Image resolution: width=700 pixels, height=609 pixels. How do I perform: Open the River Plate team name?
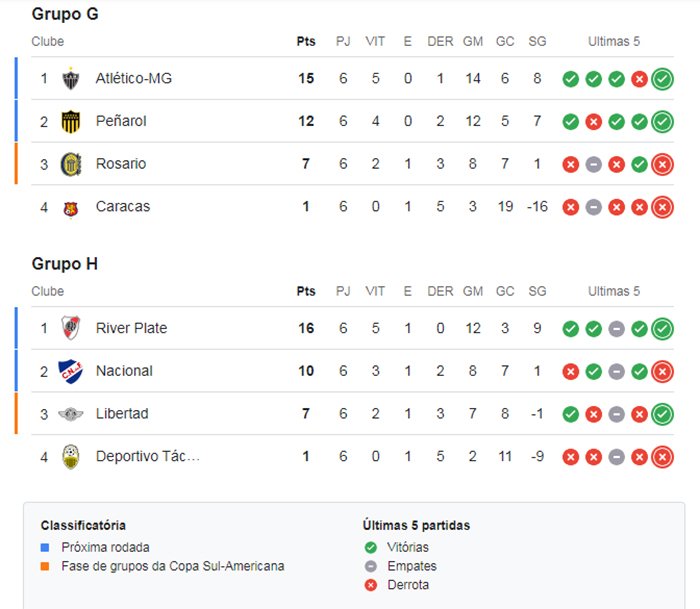coord(131,328)
